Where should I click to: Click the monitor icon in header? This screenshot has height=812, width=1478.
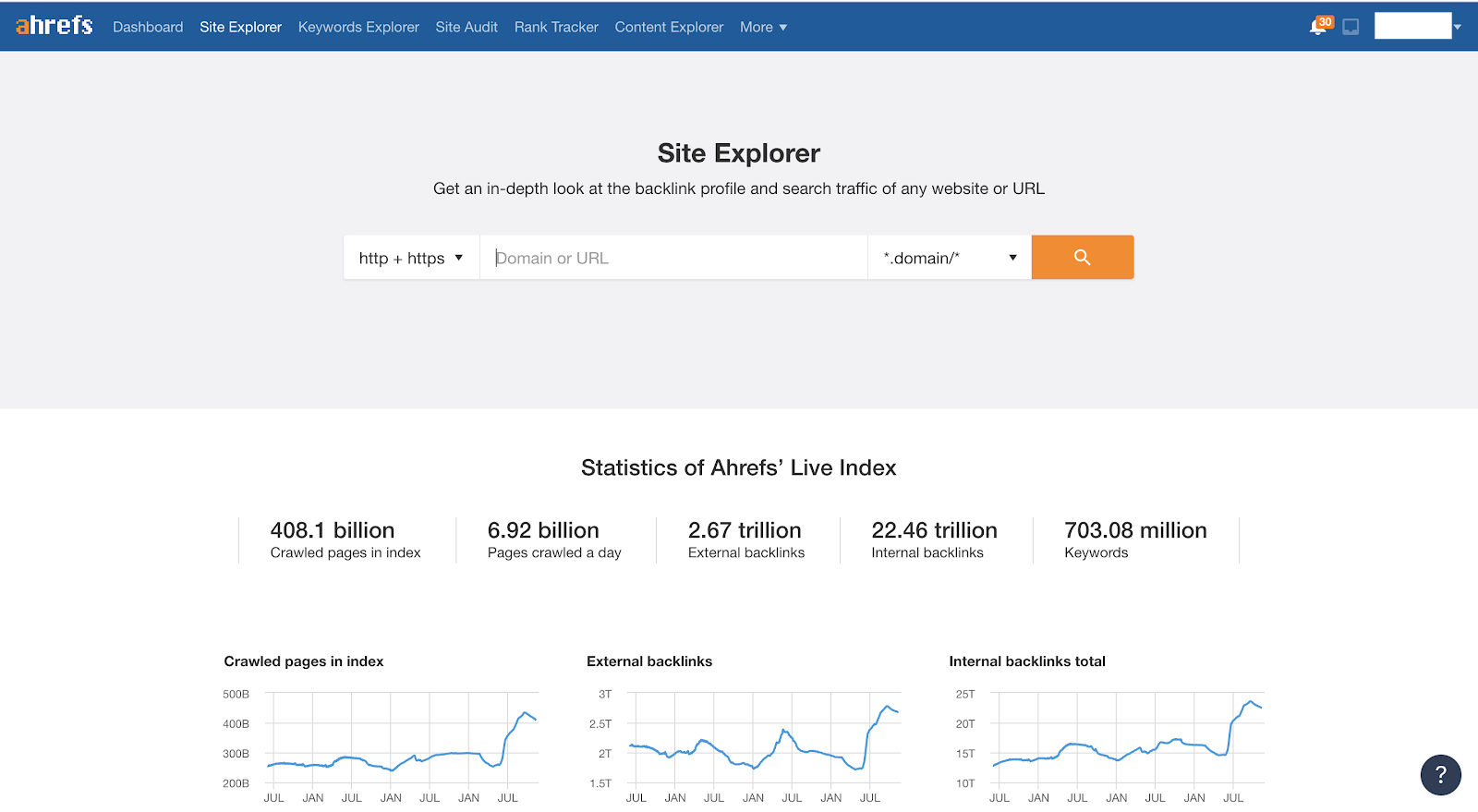click(x=1351, y=27)
